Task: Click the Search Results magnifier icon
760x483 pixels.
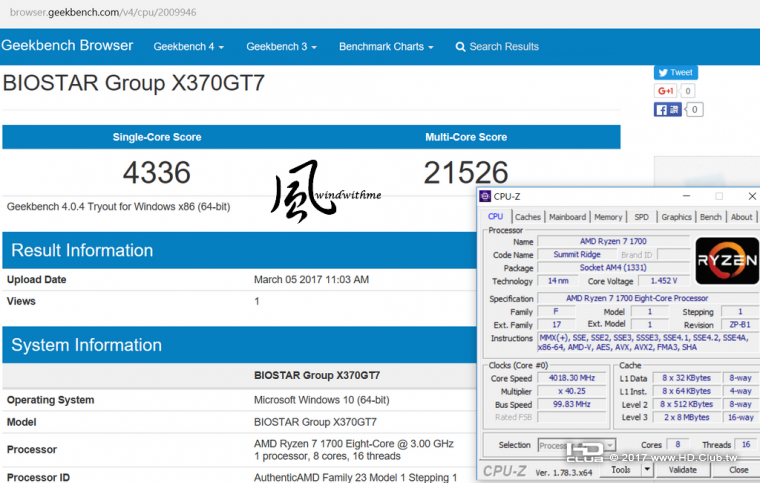Action: click(460, 47)
